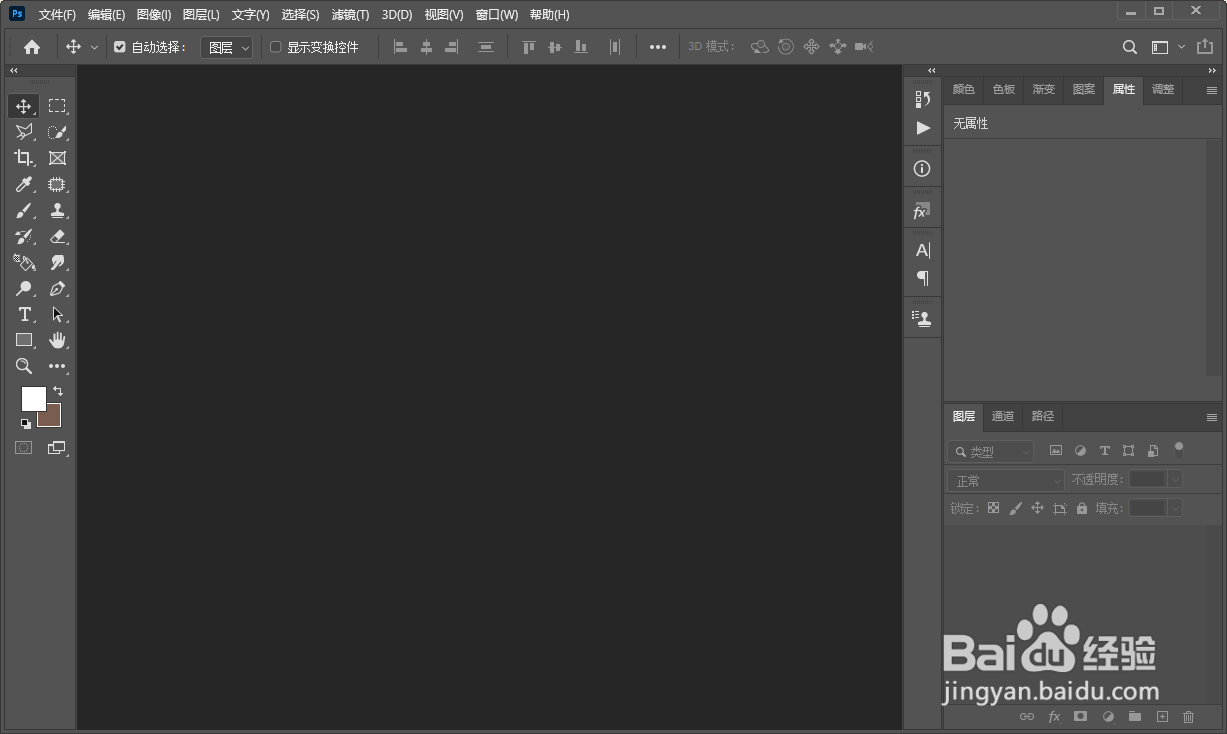The height and width of the screenshot is (734, 1227).
Task: Toggle Quick Mask mode button
Action: click(x=23, y=448)
